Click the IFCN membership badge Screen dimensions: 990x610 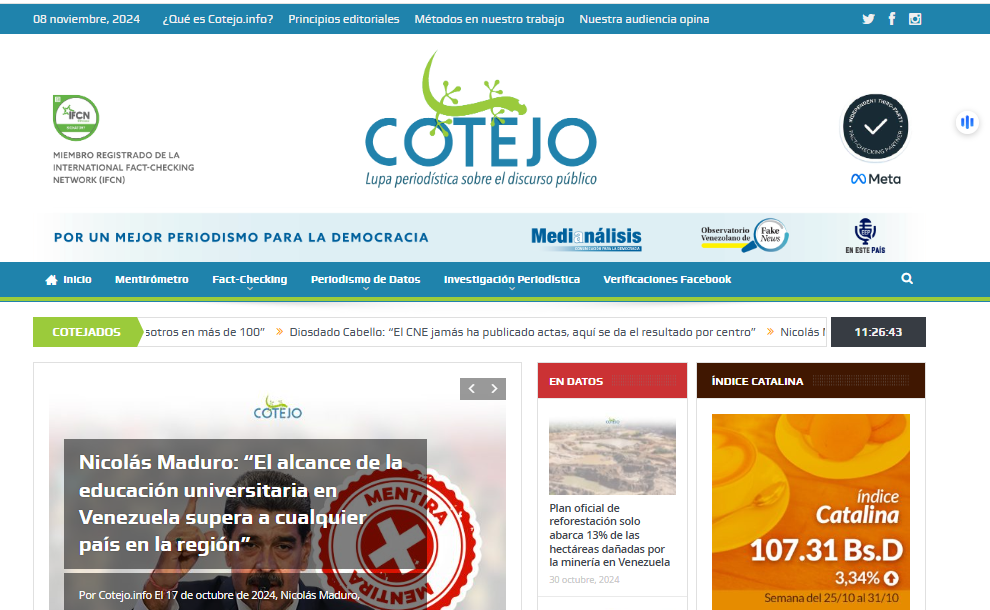tap(76, 117)
